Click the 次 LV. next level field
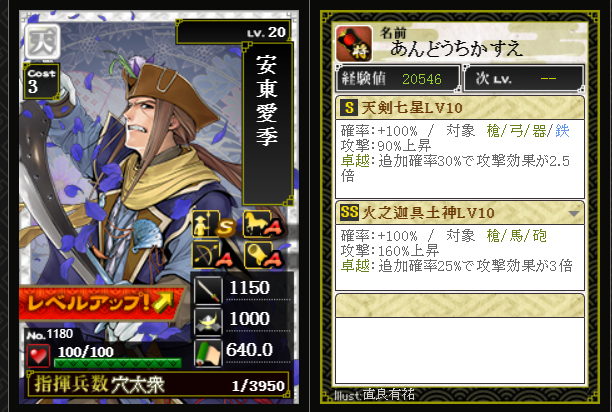 pos(523,78)
